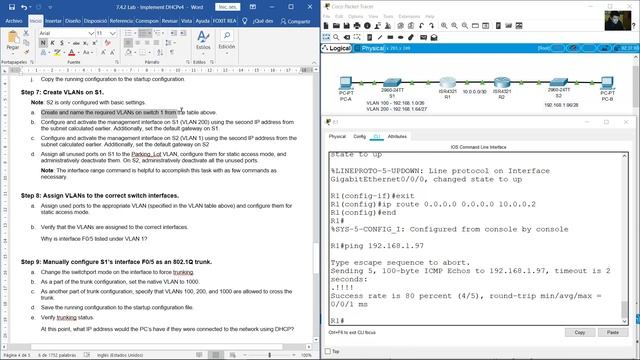The height and width of the screenshot is (360, 640).
Task: Select router R1 in the topology
Action: pyautogui.click(x=448, y=82)
